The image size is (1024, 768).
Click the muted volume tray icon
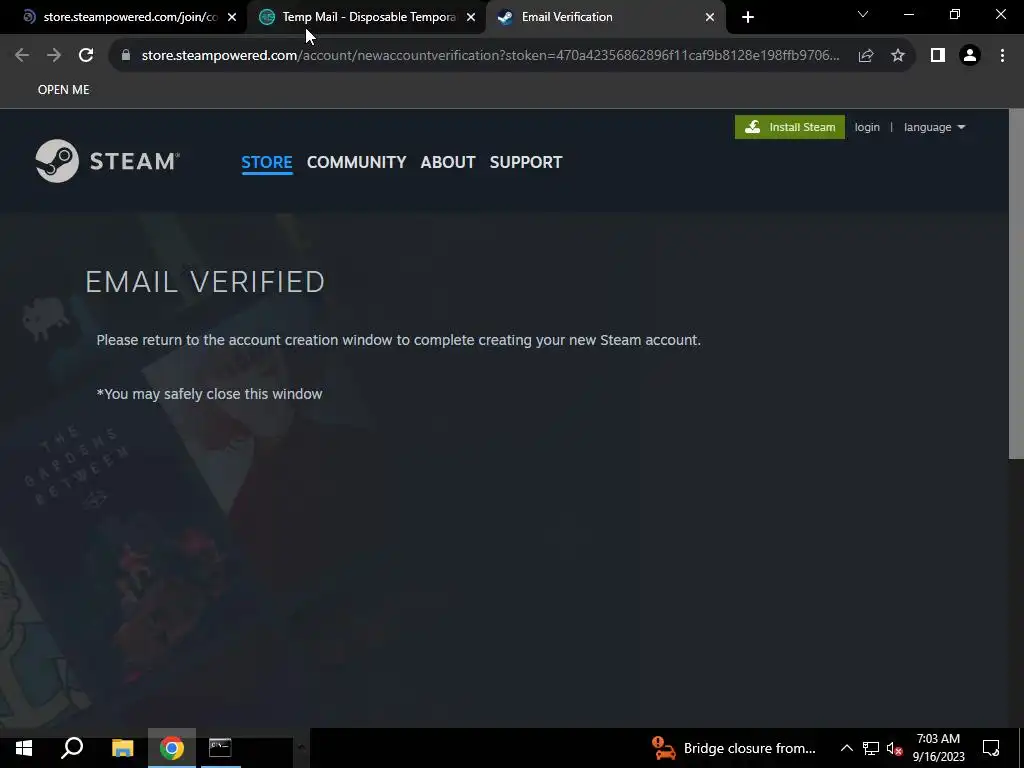(x=894, y=748)
